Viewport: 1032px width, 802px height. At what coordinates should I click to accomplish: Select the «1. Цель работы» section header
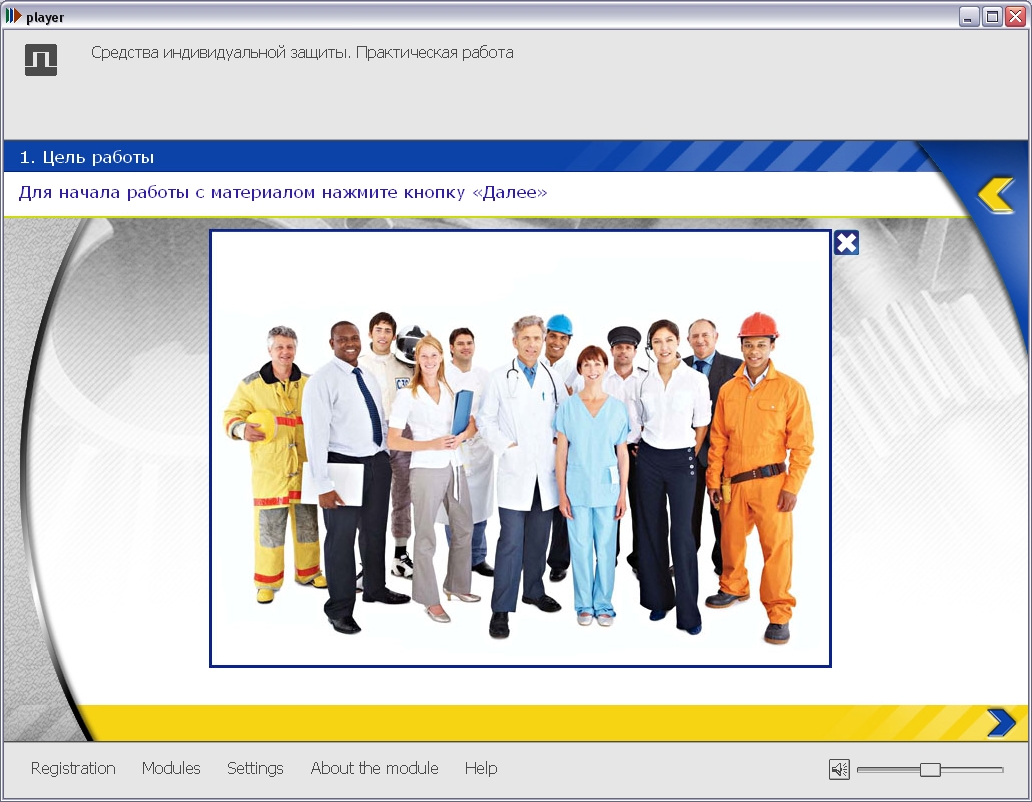[x=87, y=157]
